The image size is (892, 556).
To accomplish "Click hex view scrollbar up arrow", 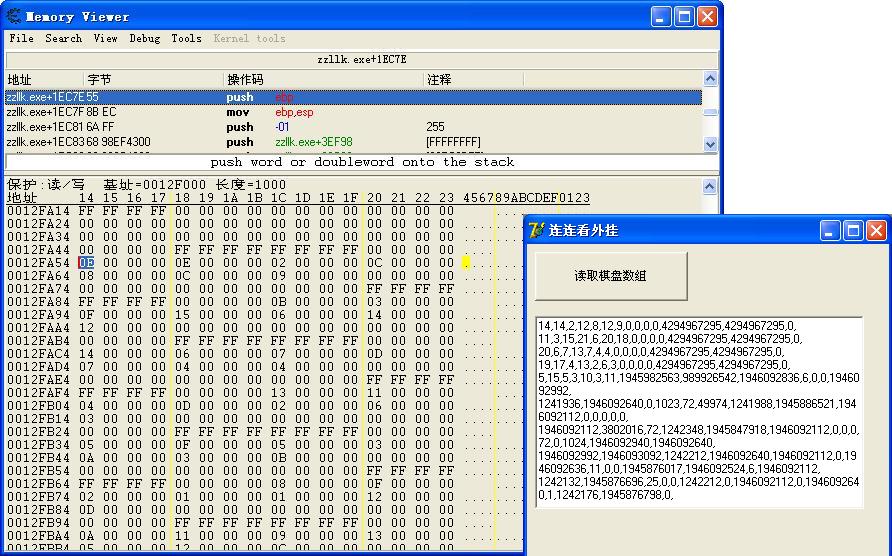I will click(709, 186).
